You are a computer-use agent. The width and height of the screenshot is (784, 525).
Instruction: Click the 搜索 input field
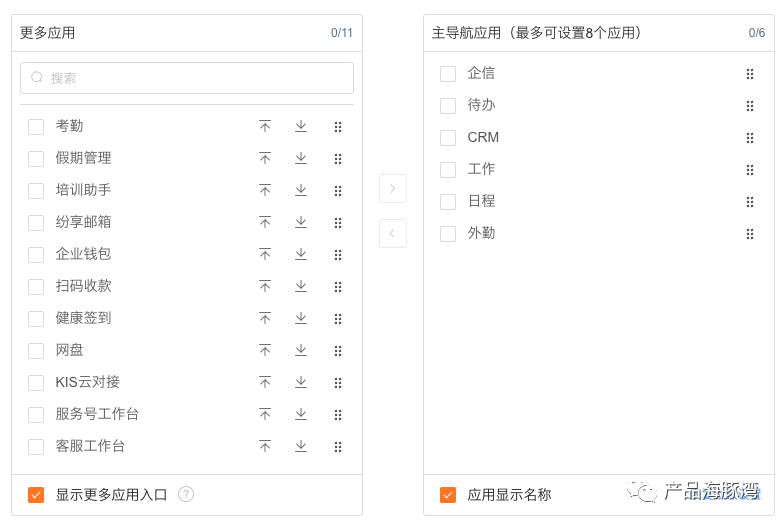coord(187,78)
